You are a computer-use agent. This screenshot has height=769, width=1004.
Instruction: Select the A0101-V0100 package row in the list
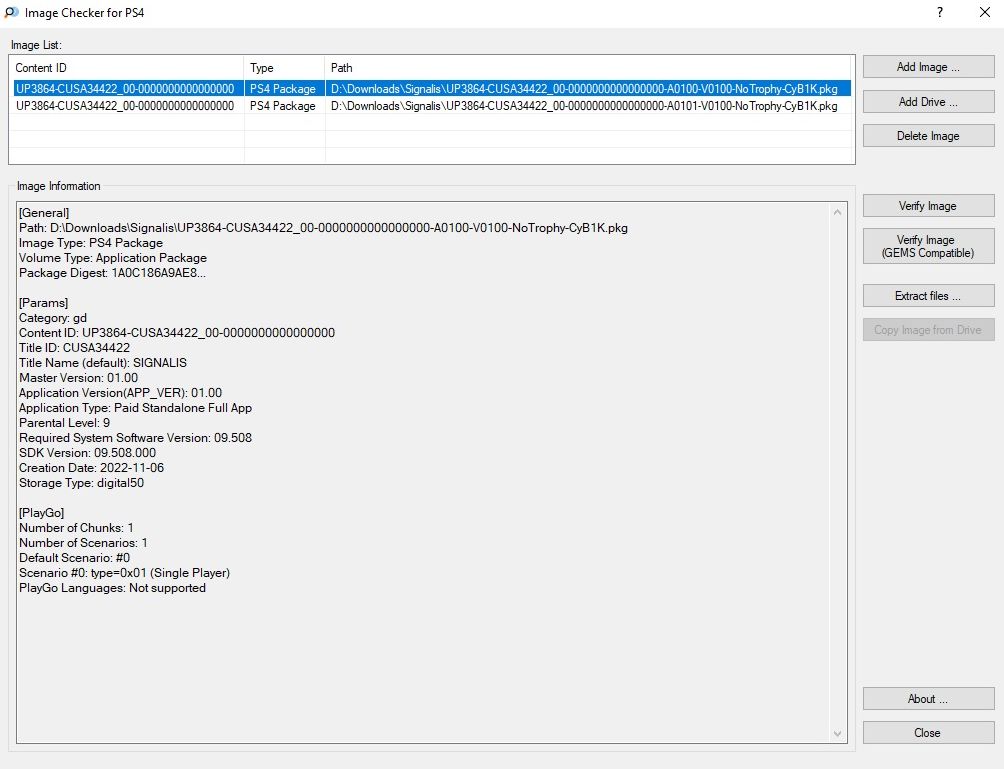click(x=430, y=106)
